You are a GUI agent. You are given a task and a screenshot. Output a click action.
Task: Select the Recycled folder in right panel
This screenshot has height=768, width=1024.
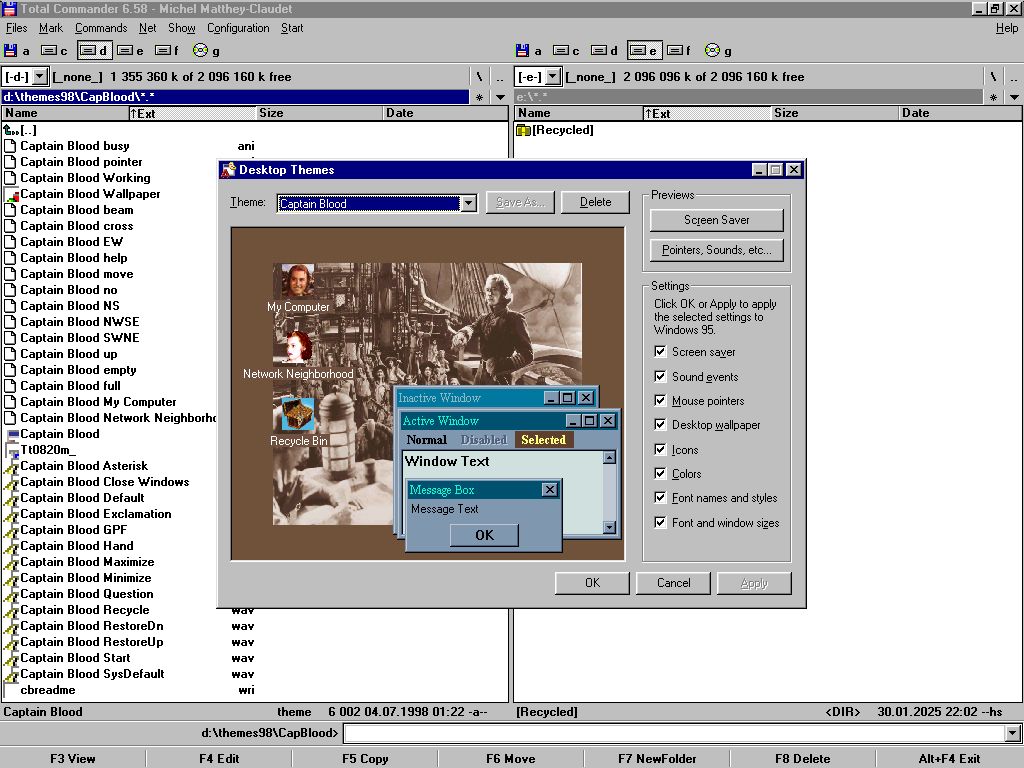(554, 130)
